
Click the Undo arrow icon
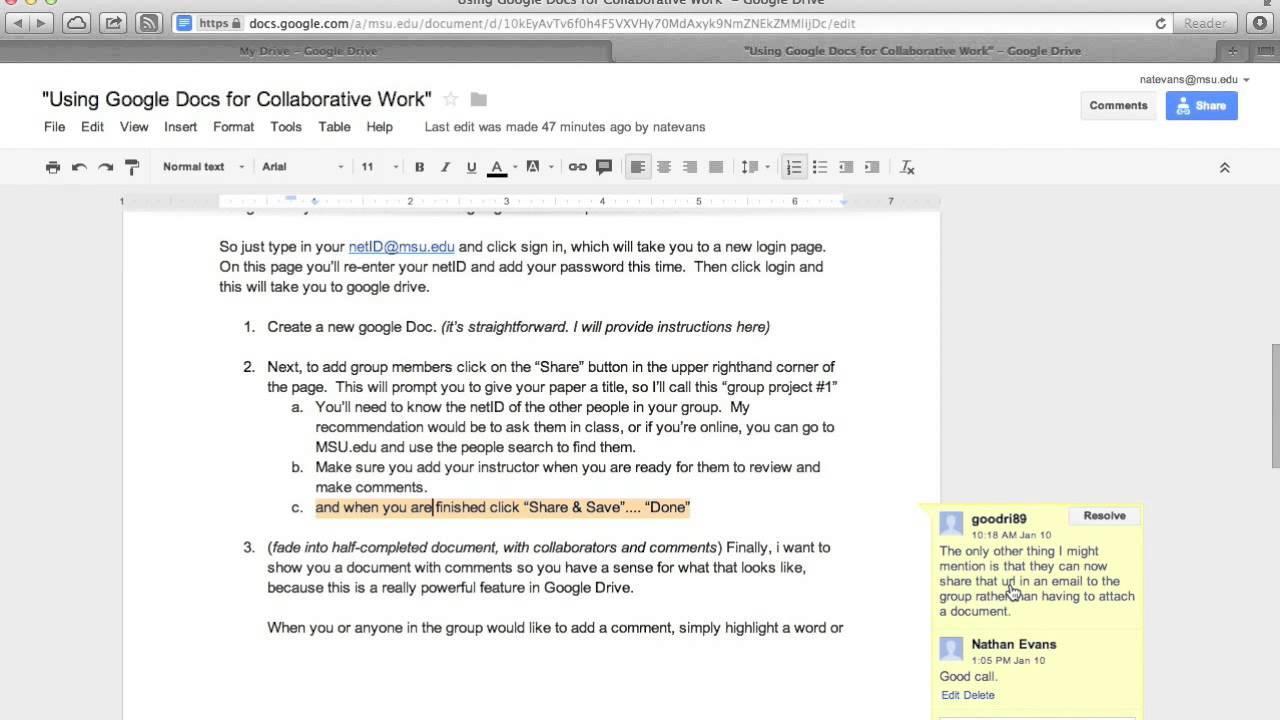click(x=79, y=167)
